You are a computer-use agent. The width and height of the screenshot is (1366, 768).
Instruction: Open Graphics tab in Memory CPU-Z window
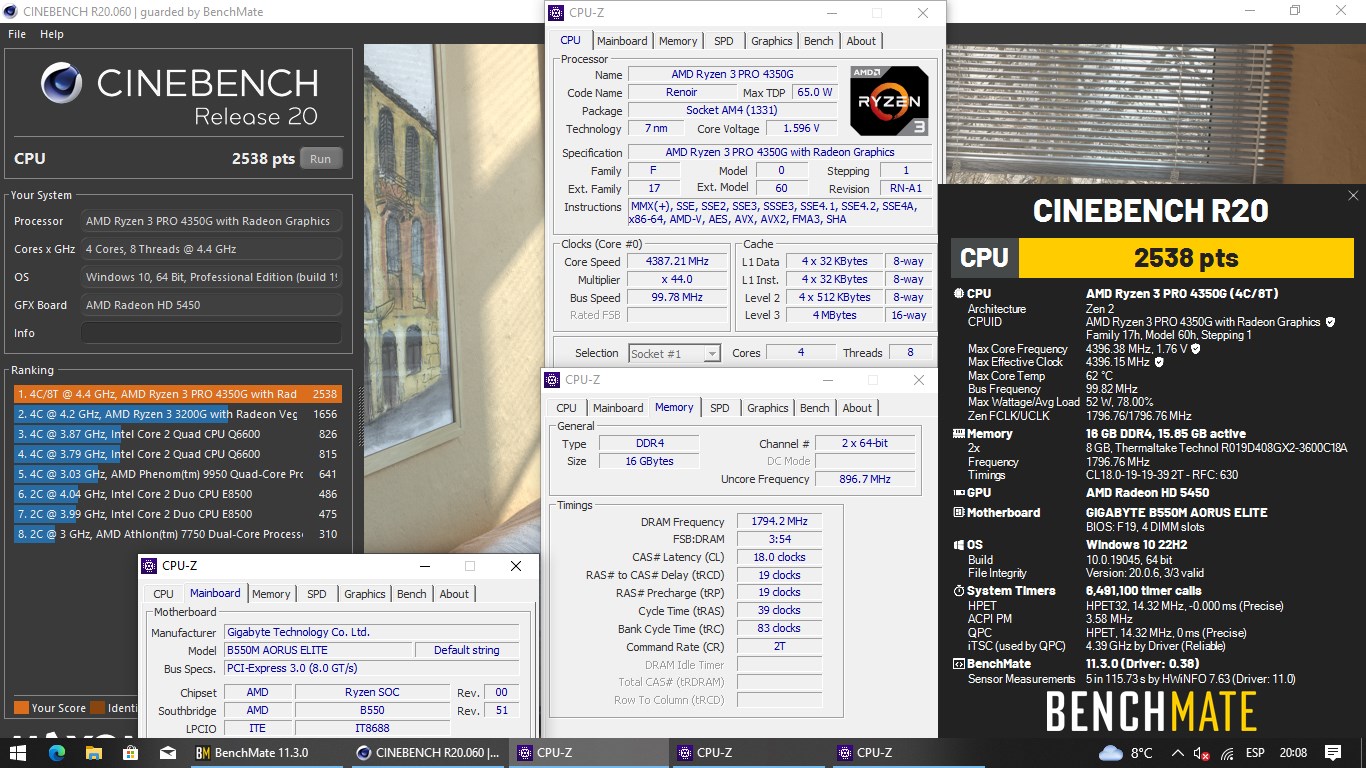click(767, 408)
